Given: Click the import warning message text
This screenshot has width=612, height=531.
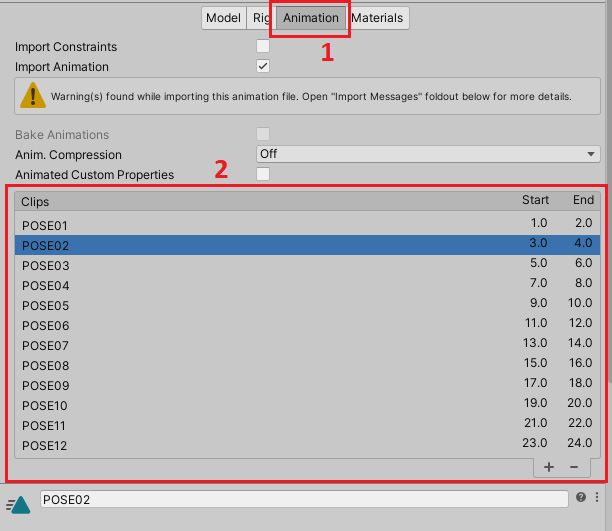Looking at the screenshot, I should point(311,96).
